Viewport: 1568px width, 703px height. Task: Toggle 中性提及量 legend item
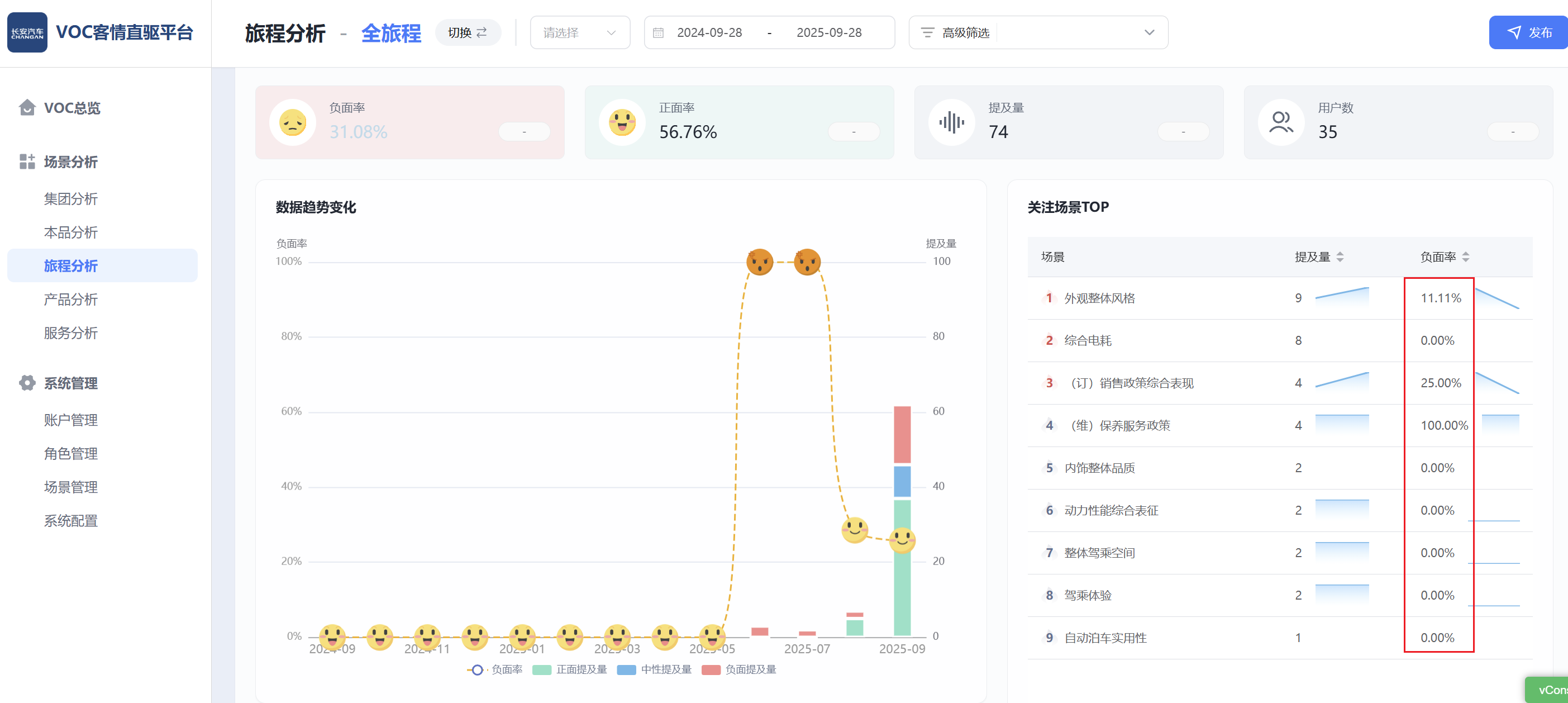pyautogui.click(x=654, y=669)
